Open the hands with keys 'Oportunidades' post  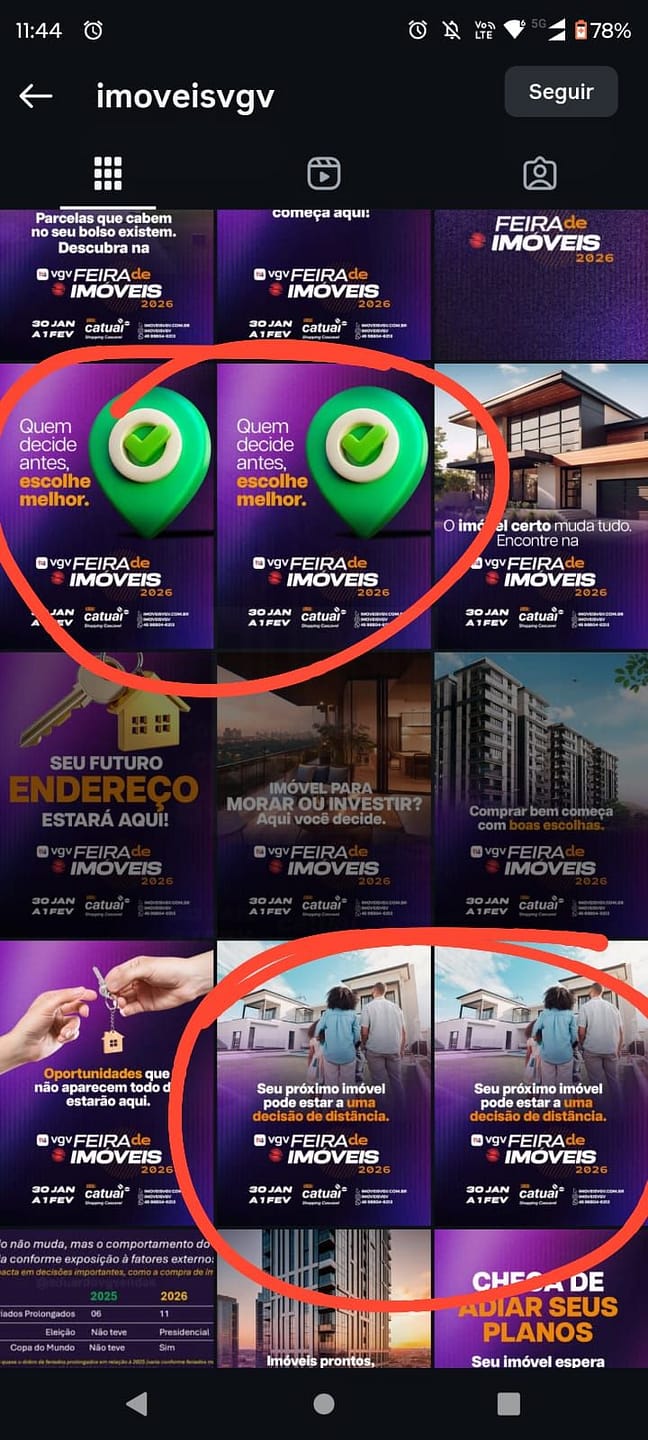point(107,1083)
